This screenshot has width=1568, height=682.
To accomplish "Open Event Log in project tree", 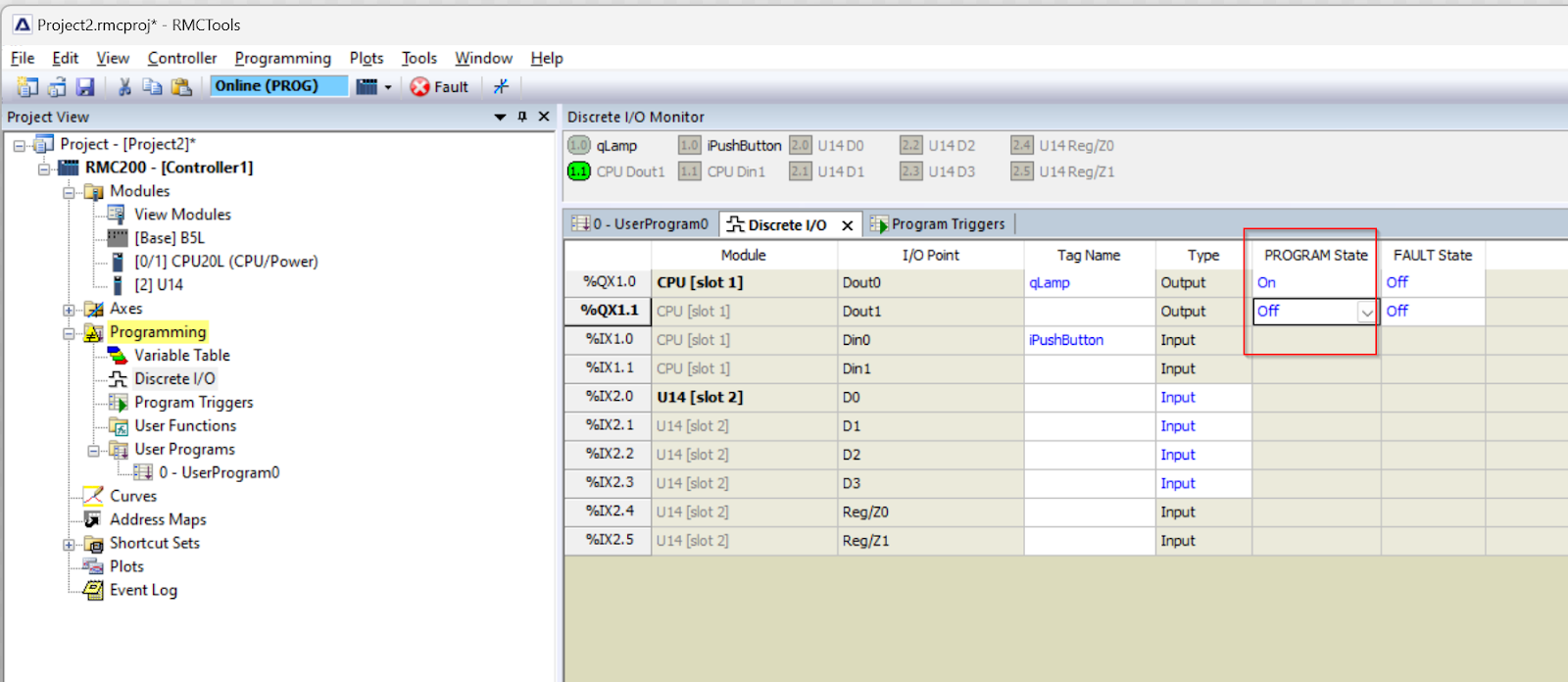I will (143, 590).
